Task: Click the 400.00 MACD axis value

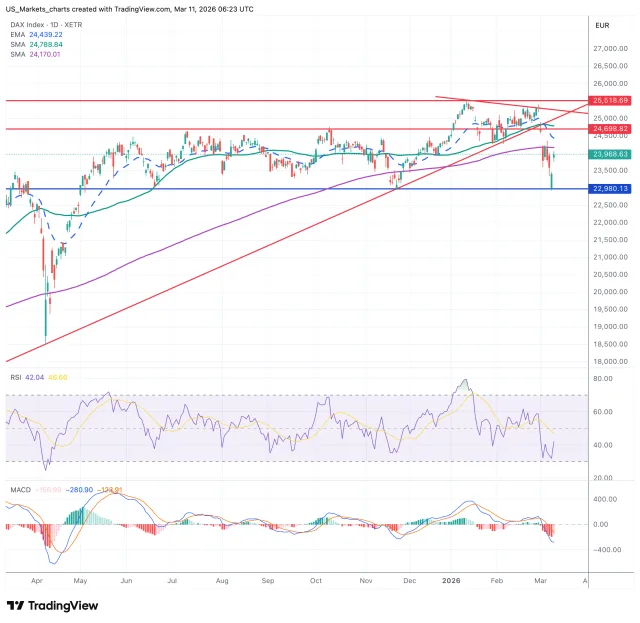Action: click(605, 499)
